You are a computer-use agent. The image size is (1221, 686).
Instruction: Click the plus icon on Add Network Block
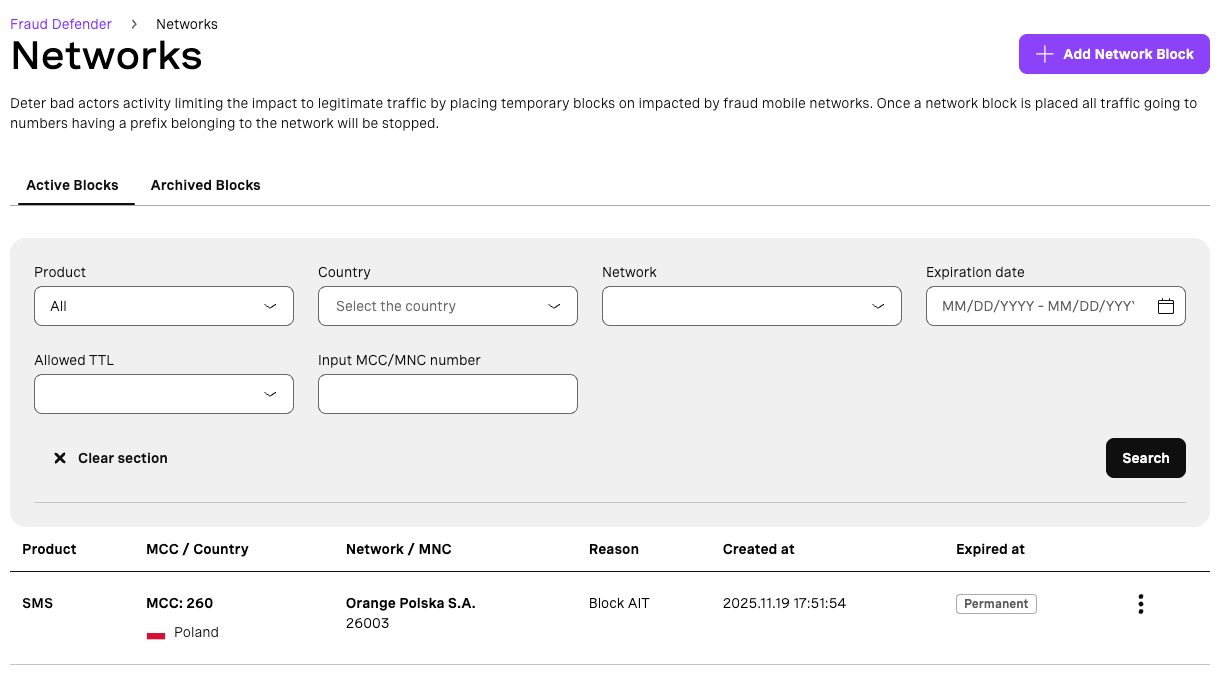[x=1044, y=54]
